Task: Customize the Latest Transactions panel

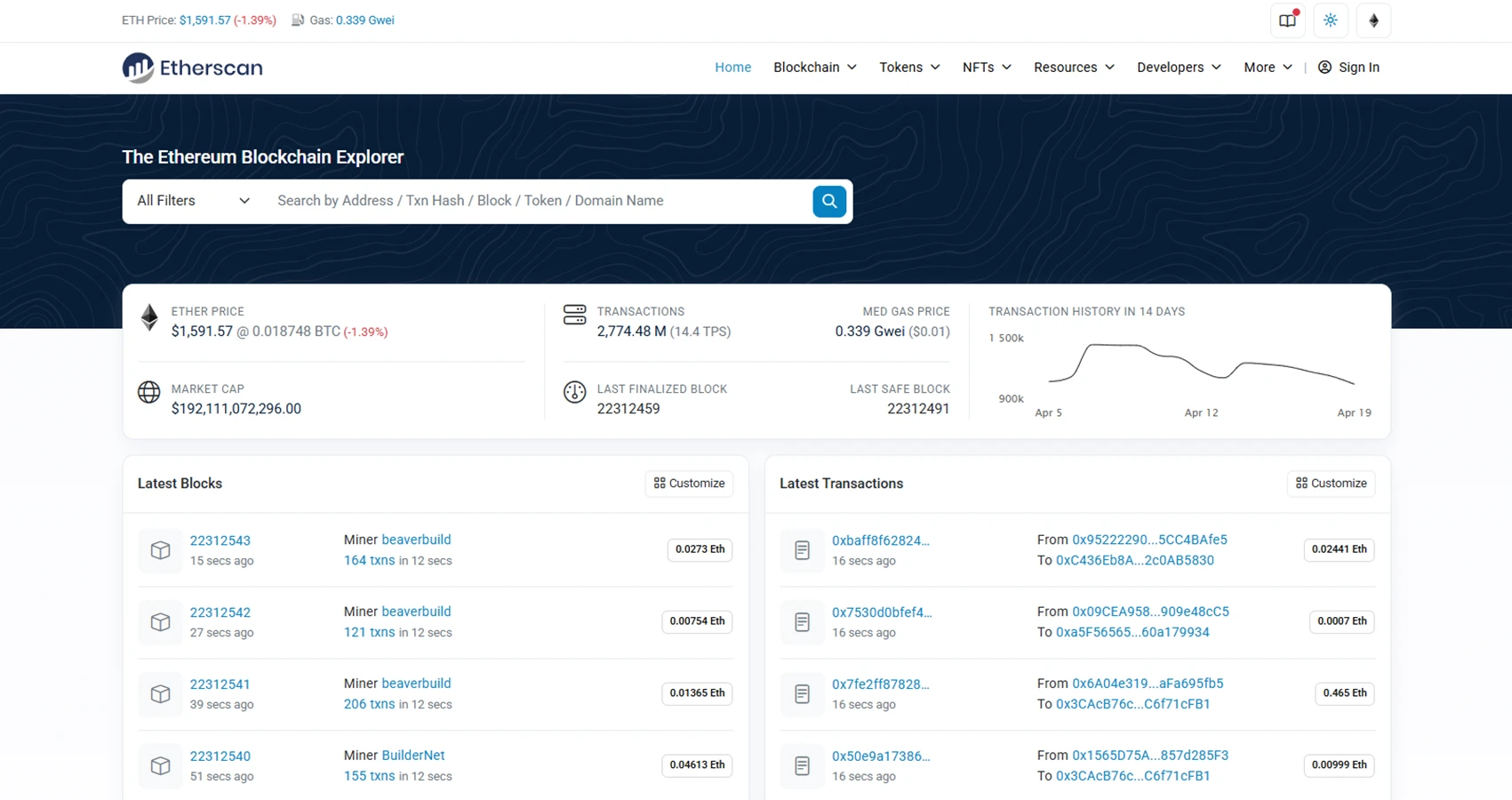Action: click(x=1332, y=484)
